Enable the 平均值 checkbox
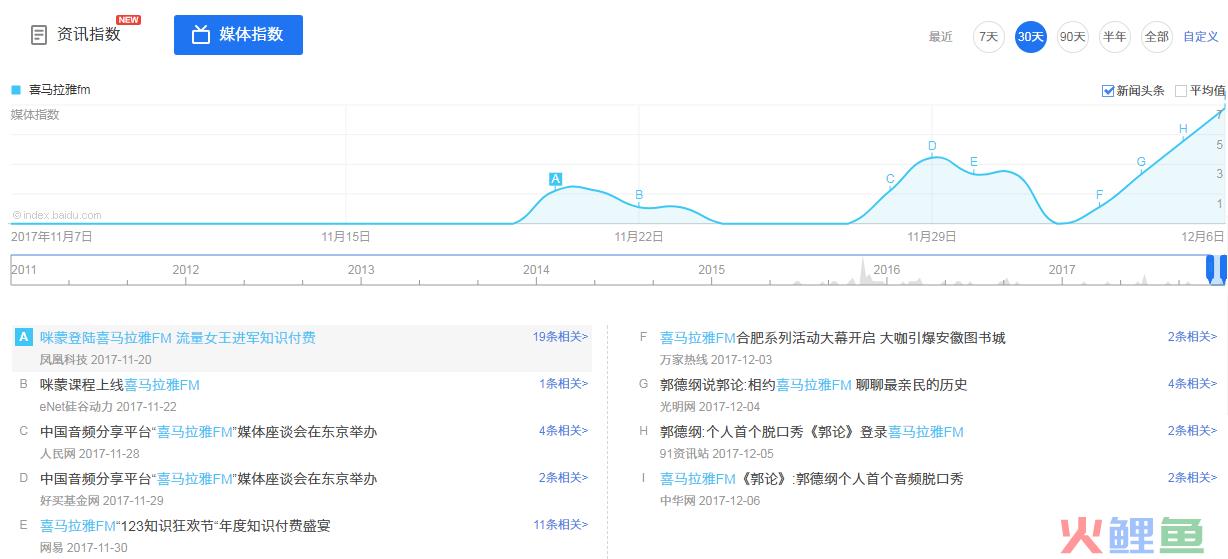1228x559 pixels. 1181,91
